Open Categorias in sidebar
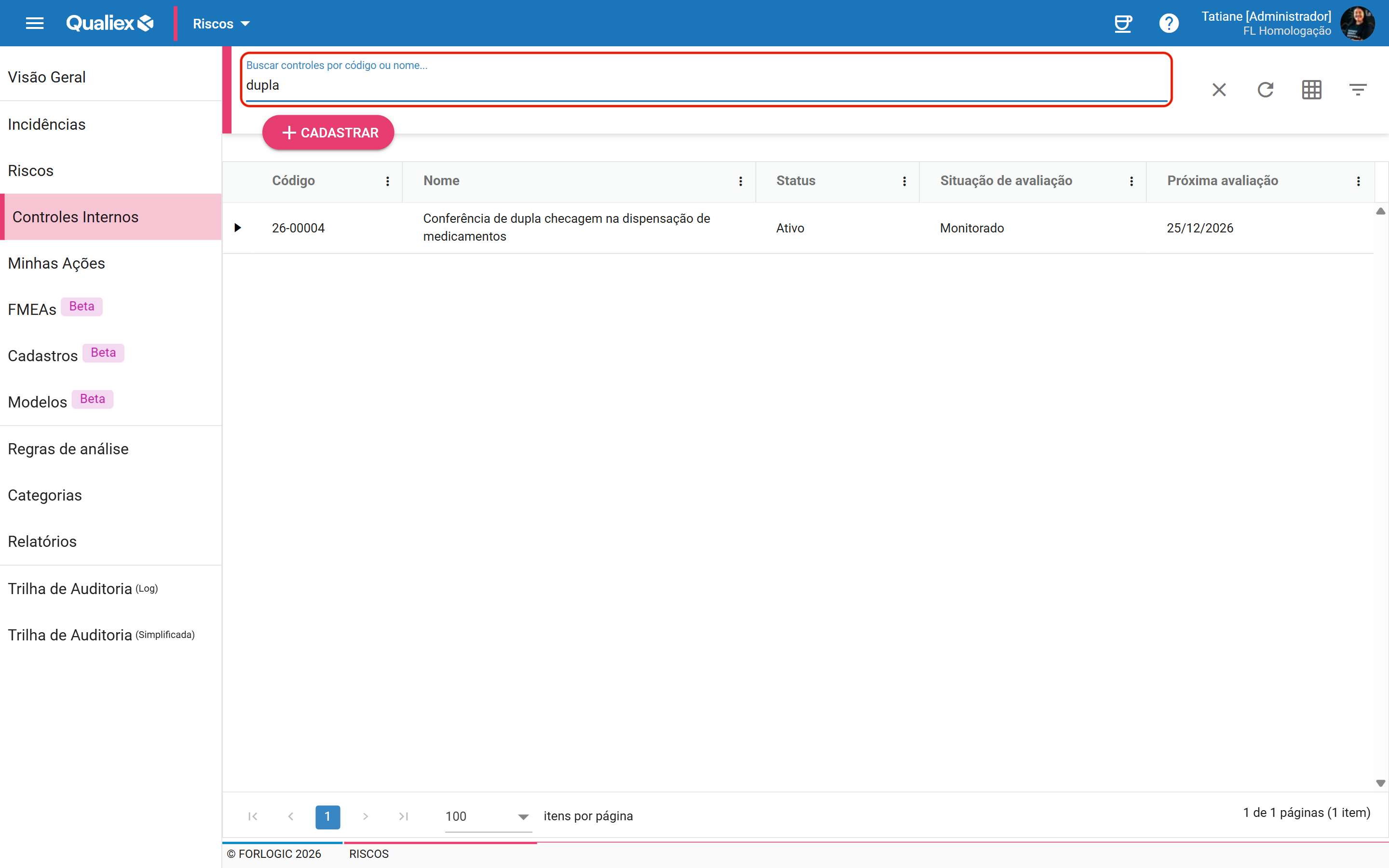This screenshot has width=1389, height=868. 111,495
